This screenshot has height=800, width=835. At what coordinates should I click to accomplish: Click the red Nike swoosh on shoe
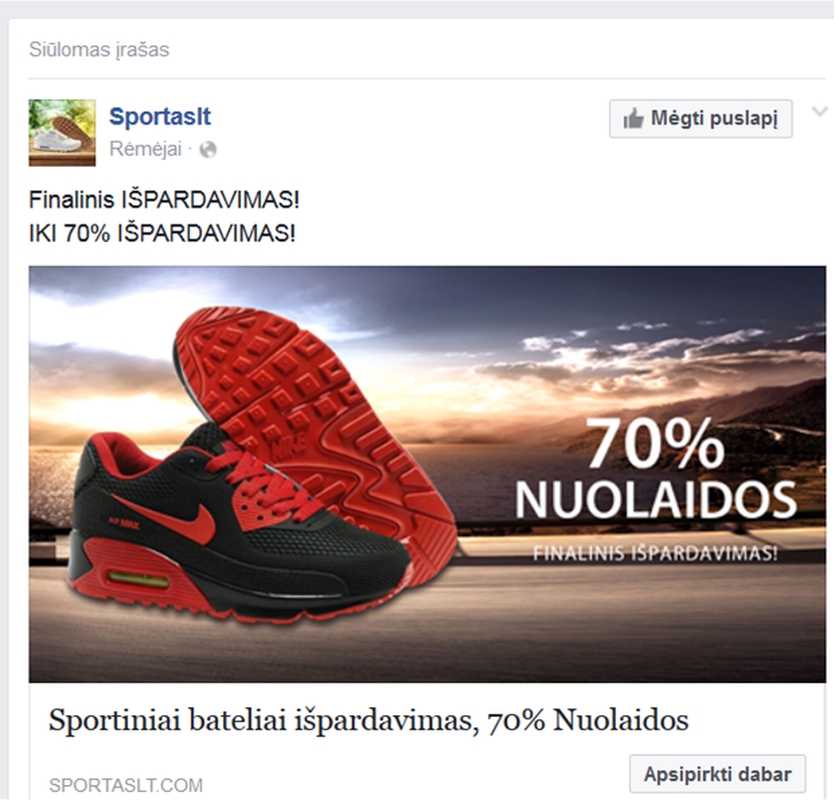(168, 518)
